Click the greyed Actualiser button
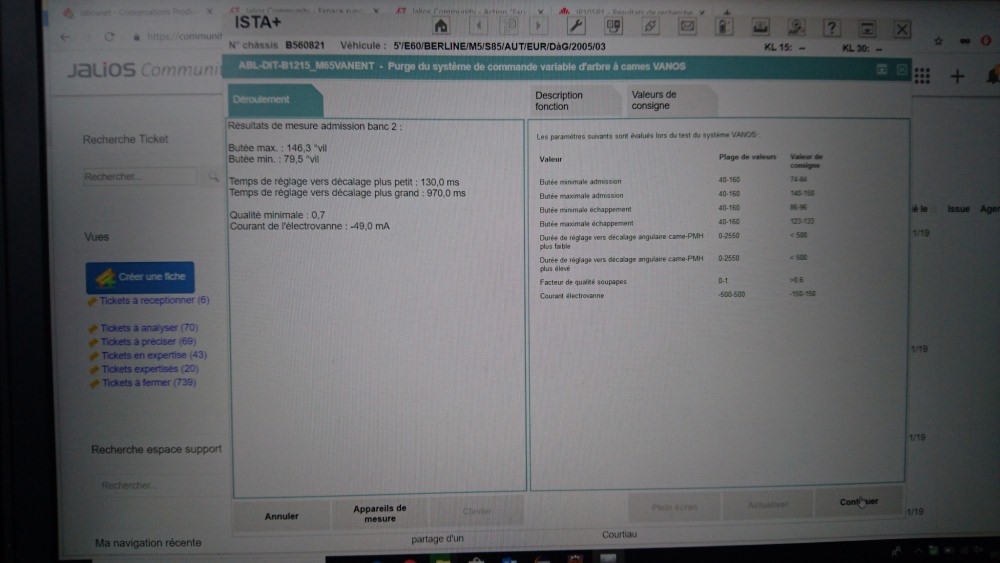This screenshot has width=1000, height=563. (x=767, y=504)
